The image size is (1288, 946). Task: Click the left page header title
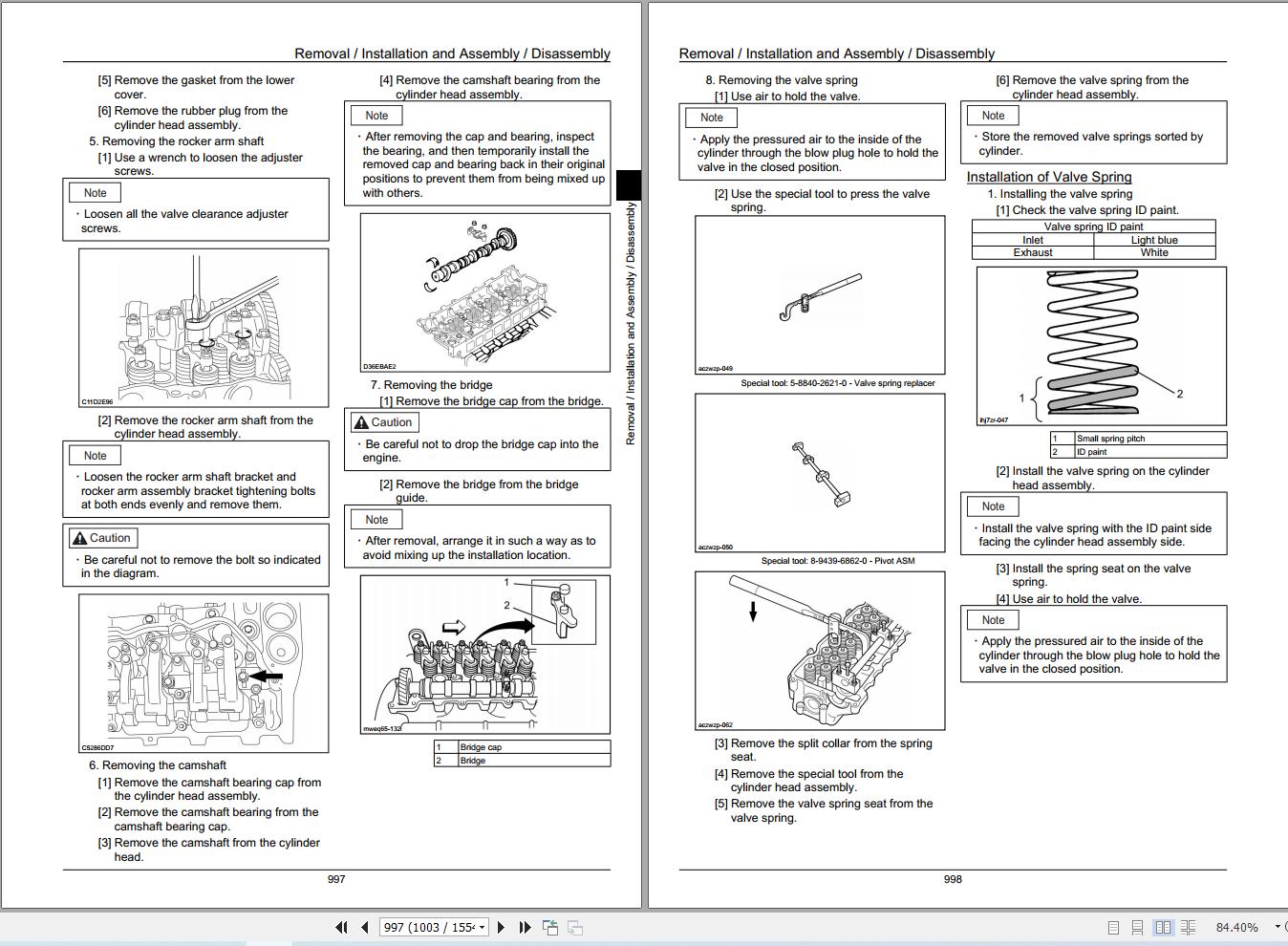click(452, 54)
